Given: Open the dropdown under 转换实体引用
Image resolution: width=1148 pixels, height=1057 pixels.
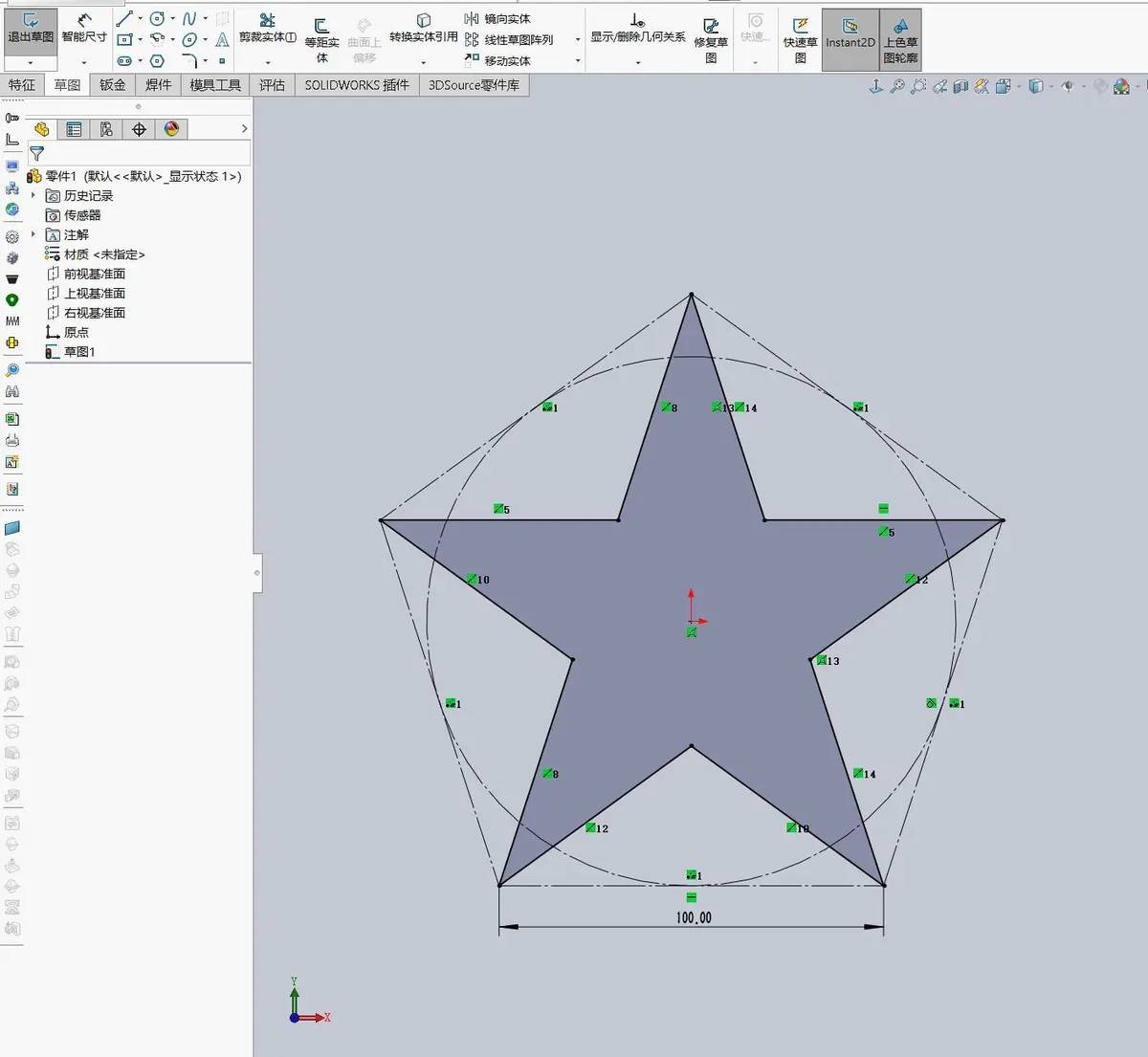Looking at the screenshot, I should 424,63.
